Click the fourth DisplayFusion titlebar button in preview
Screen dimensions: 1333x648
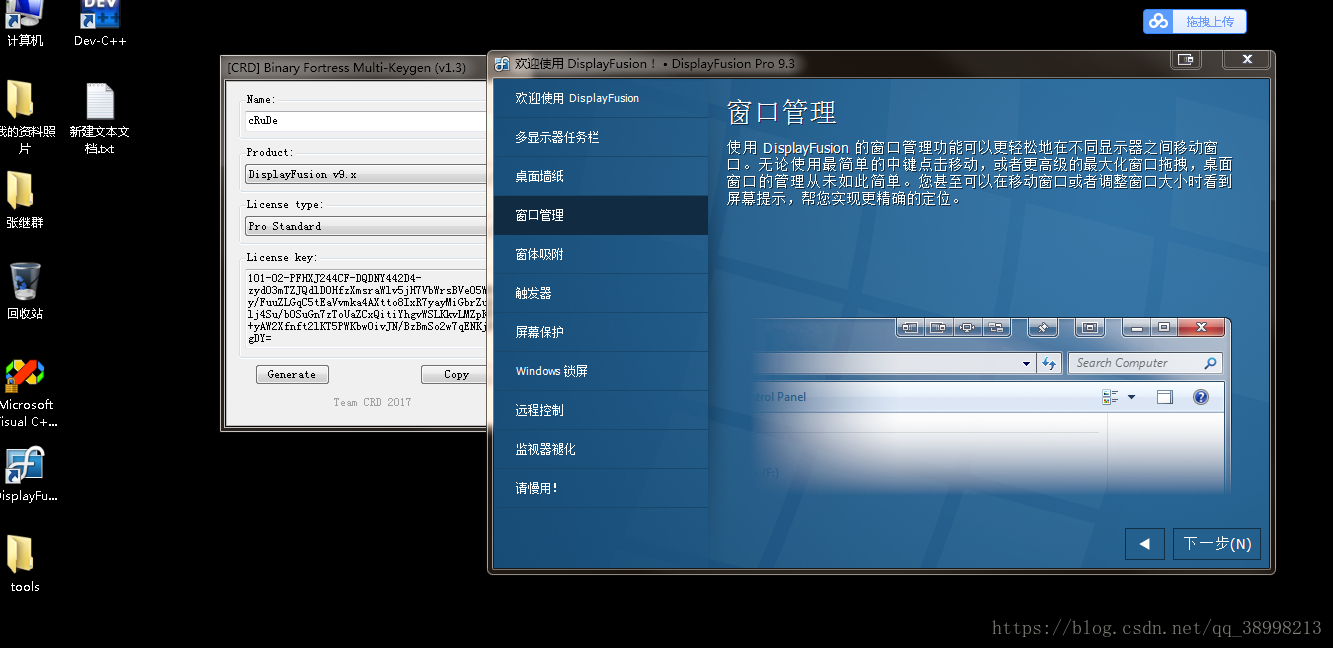(x=995, y=327)
